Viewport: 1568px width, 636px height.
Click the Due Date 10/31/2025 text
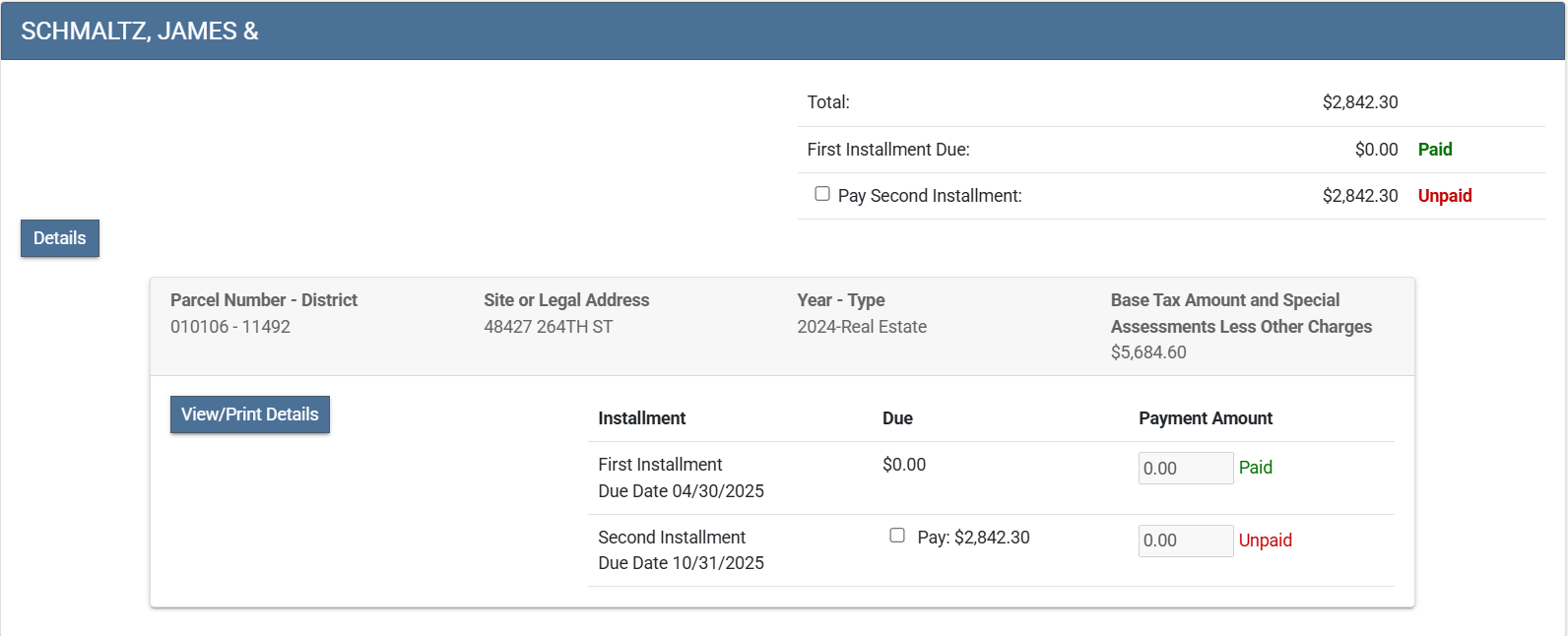tap(681, 563)
